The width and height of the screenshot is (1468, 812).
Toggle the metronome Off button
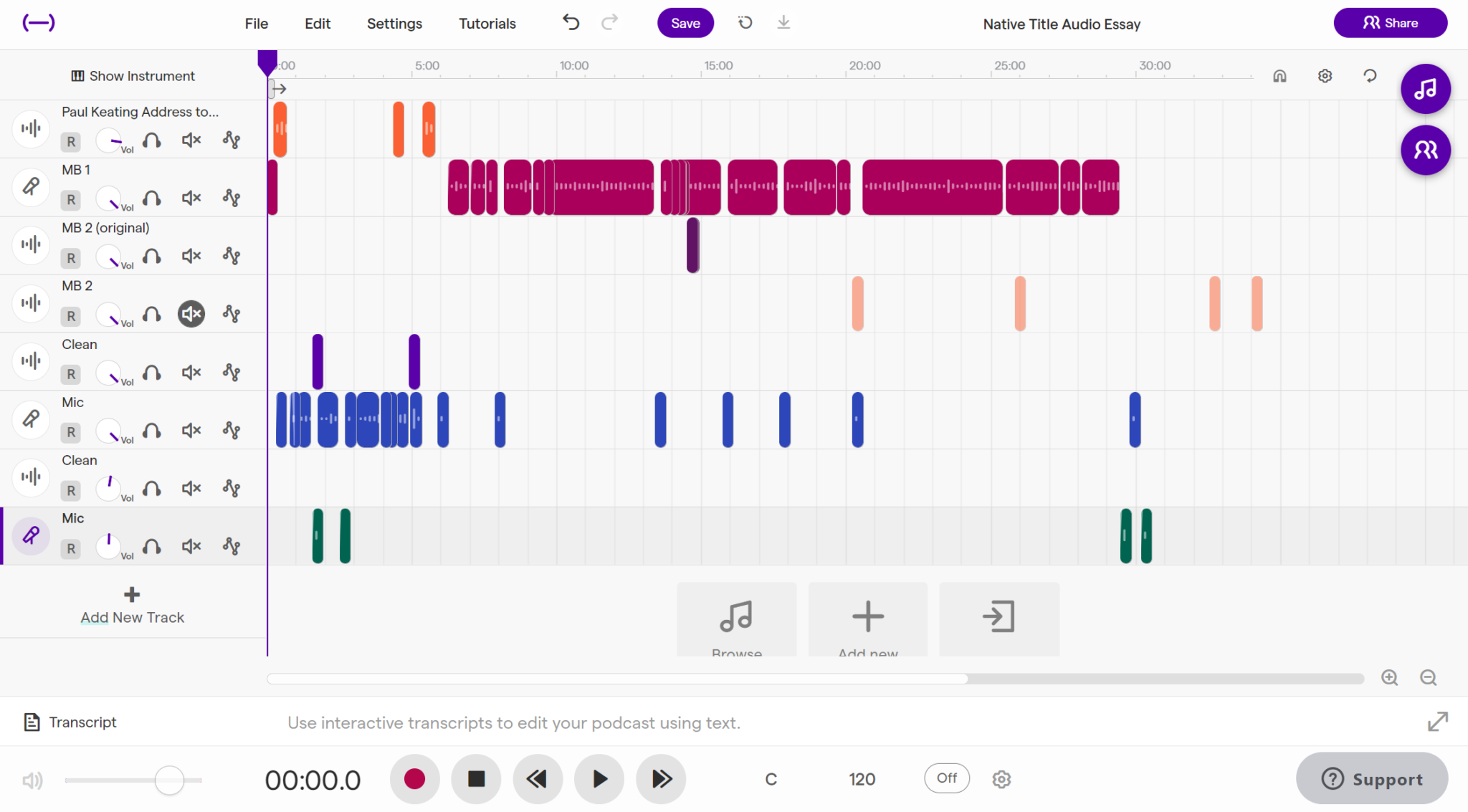946,778
